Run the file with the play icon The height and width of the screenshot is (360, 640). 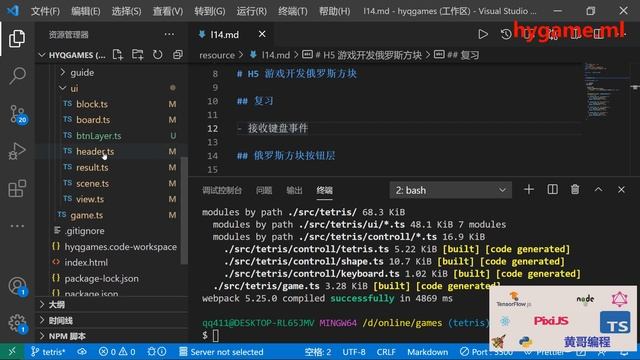pyautogui.click(x=483, y=34)
